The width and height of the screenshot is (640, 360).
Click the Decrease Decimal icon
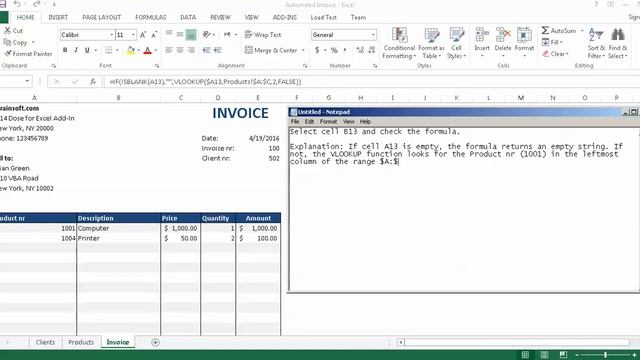pos(371,50)
